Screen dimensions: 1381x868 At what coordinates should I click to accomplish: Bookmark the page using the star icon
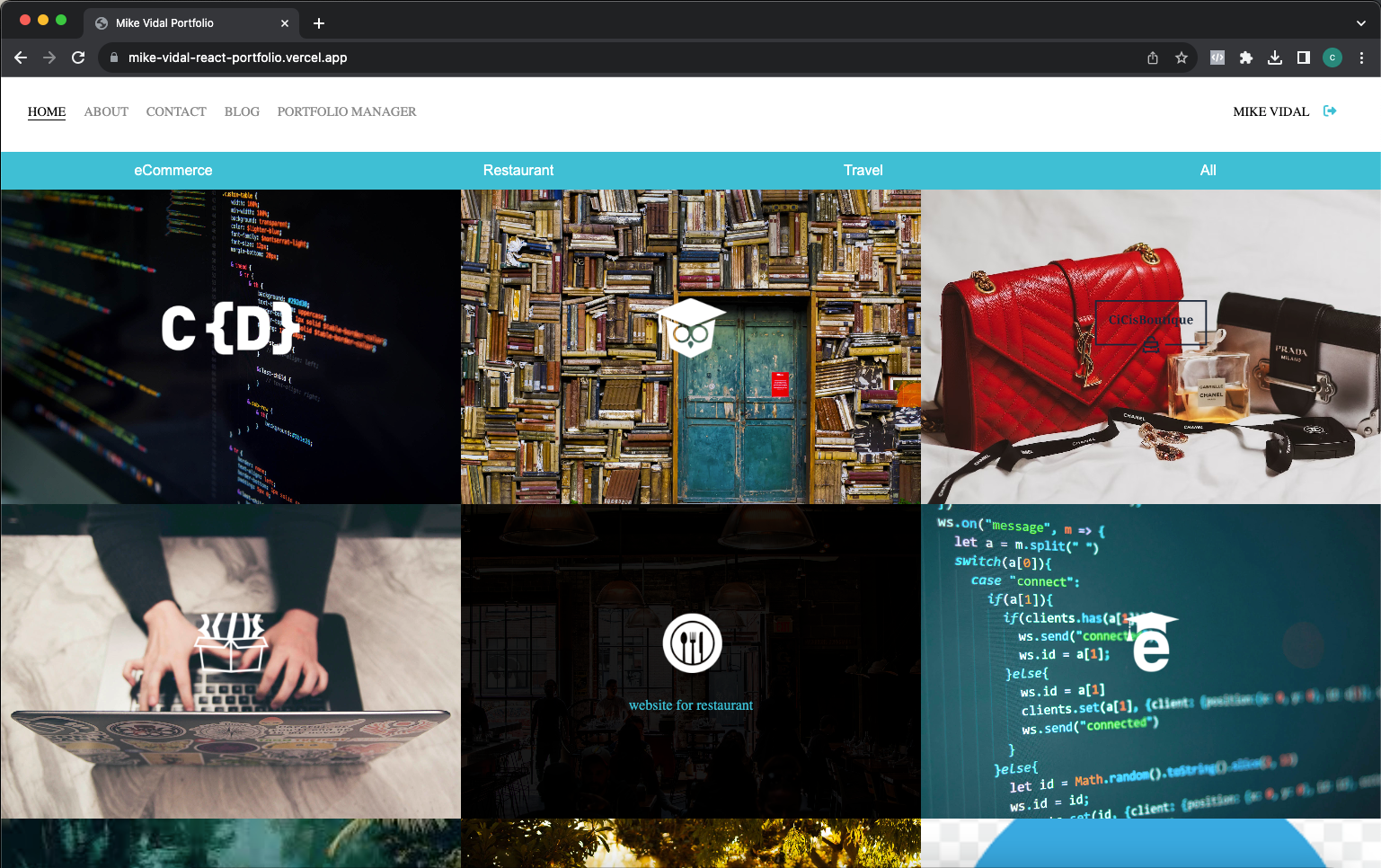(x=1181, y=57)
